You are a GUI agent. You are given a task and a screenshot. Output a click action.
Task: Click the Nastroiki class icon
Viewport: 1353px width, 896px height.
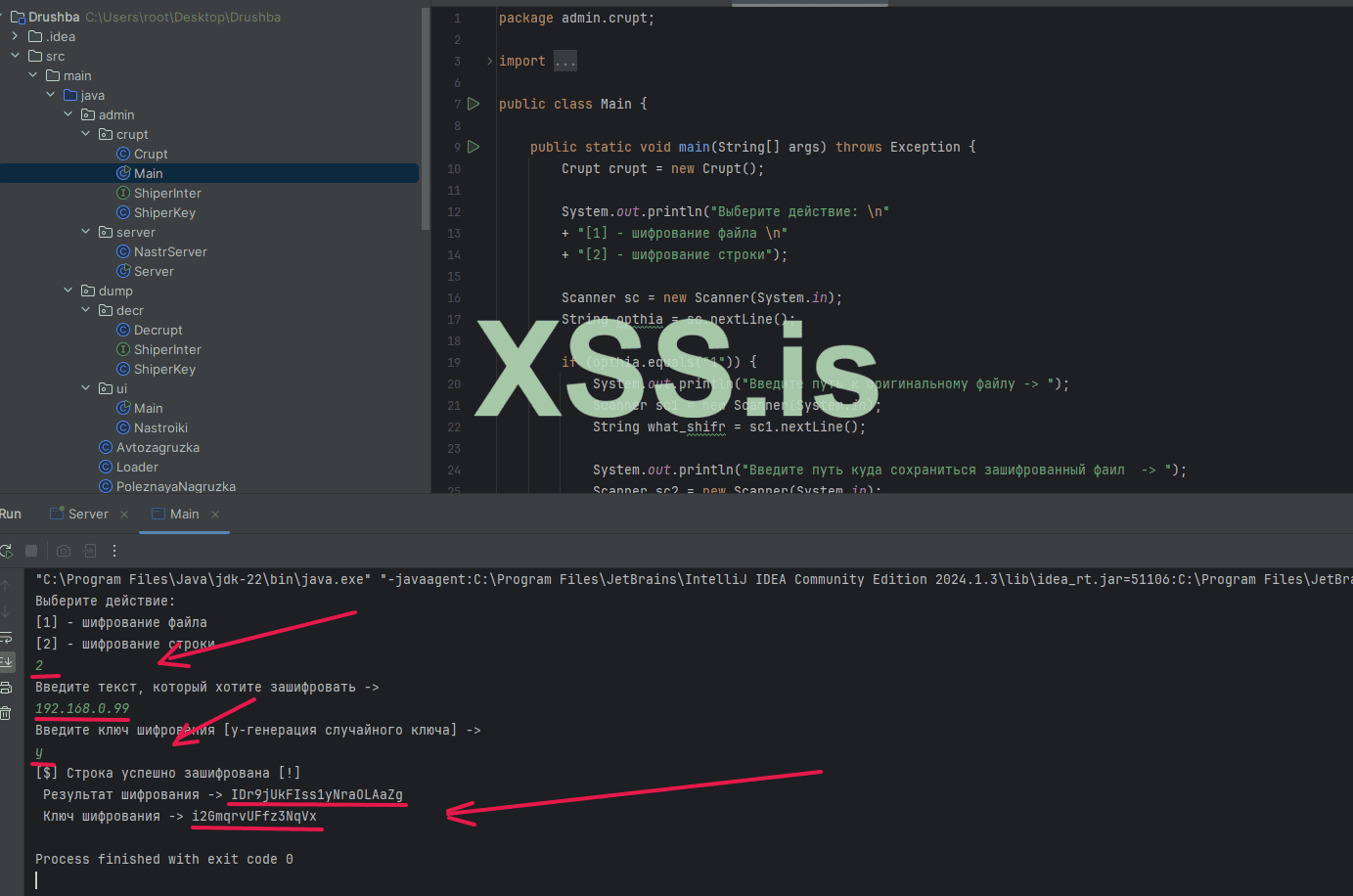point(123,427)
